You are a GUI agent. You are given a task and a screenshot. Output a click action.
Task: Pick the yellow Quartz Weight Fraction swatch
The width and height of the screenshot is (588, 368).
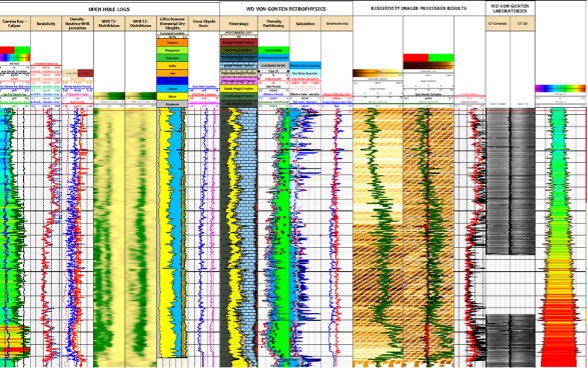[x=239, y=89]
